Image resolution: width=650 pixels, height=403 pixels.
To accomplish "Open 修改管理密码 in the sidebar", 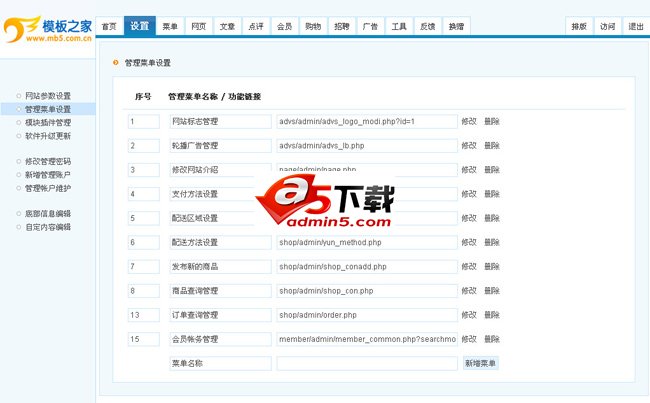I will 48,161.
